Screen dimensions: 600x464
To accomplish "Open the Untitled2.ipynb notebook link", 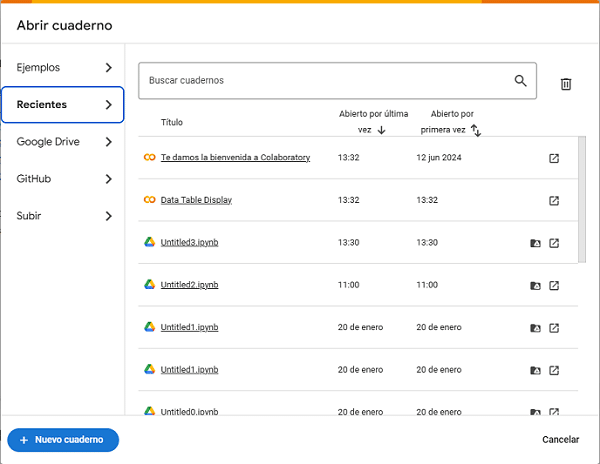I will pos(189,285).
